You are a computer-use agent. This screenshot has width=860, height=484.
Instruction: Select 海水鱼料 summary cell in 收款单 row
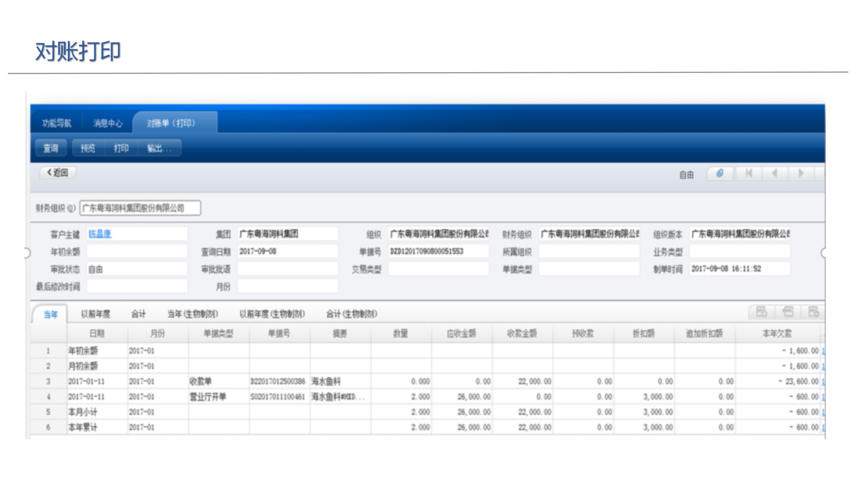point(340,381)
